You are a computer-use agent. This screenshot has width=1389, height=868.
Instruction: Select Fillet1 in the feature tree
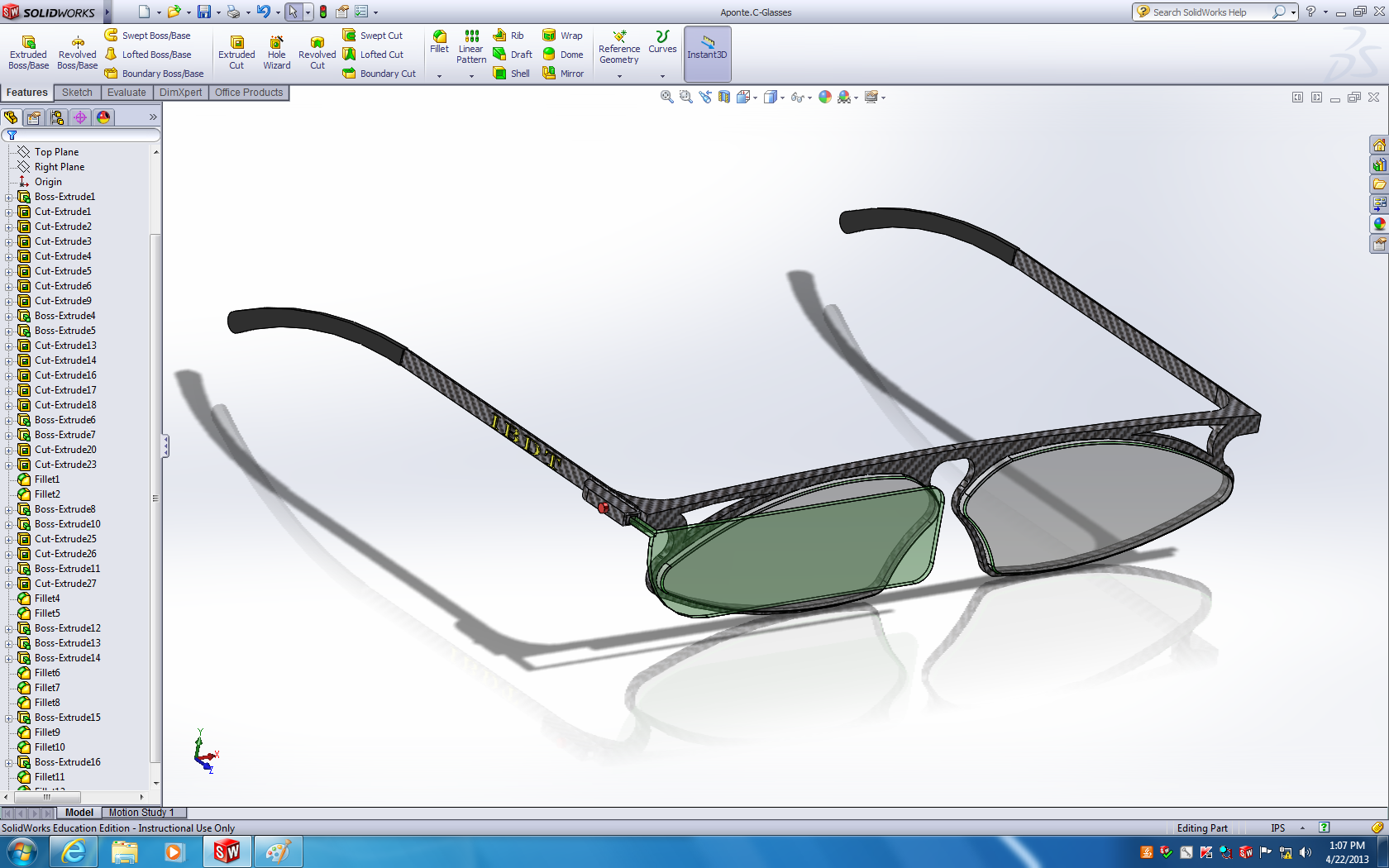click(x=39, y=479)
